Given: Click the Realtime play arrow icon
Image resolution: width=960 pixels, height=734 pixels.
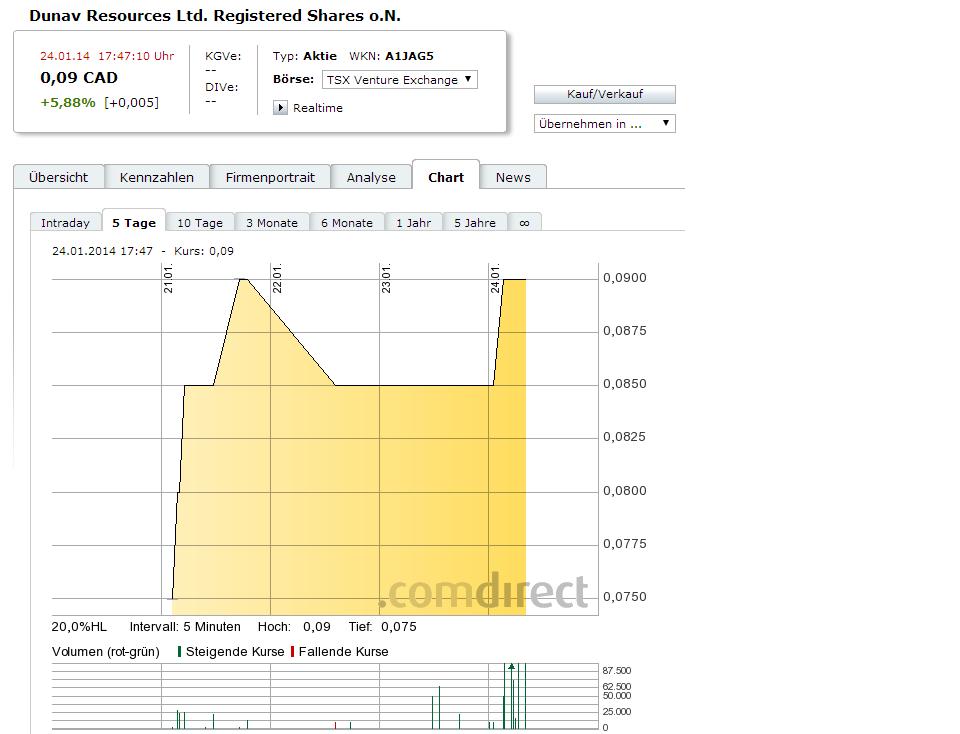Looking at the screenshot, I should [x=280, y=108].
